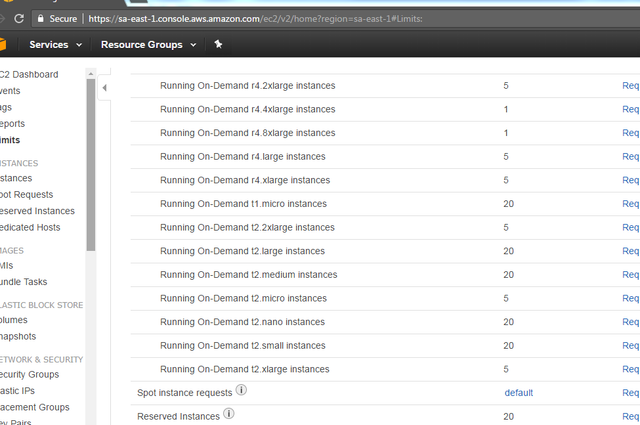Select 'Running On-Demand t2.xlarge instances' text
Screen dimensions: 640x425
coord(244,369)
